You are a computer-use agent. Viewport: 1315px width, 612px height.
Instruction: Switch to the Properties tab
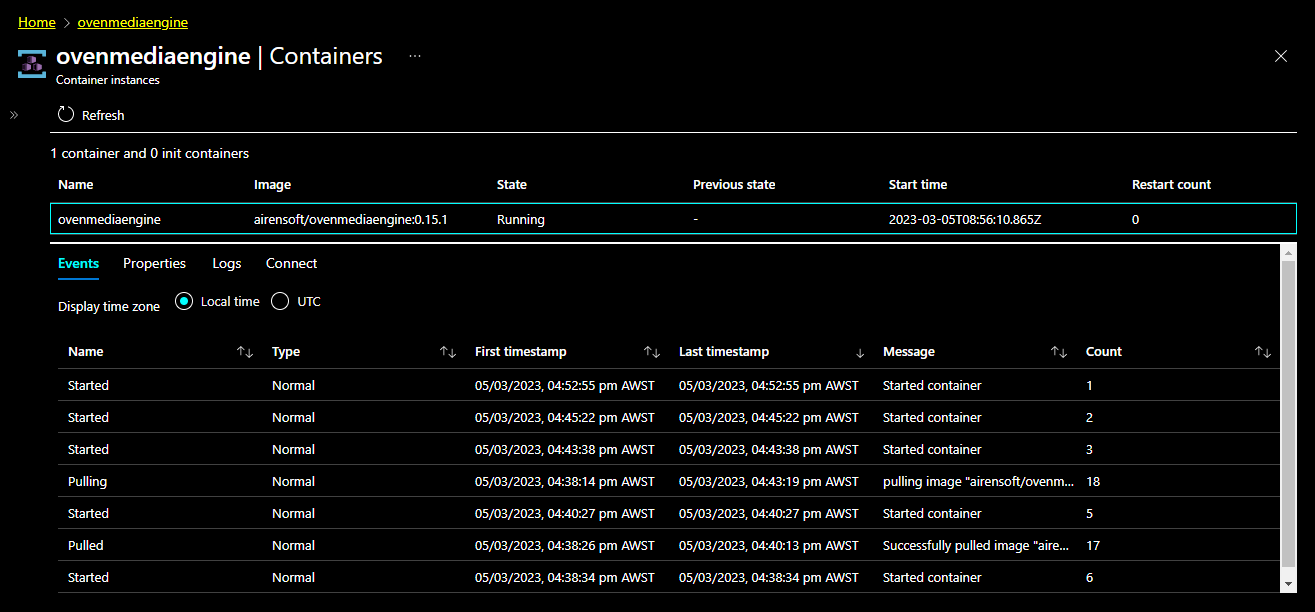154,263
